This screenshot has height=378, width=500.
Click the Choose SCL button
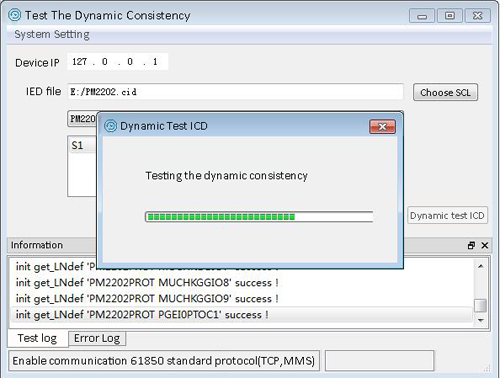point(445,92)
